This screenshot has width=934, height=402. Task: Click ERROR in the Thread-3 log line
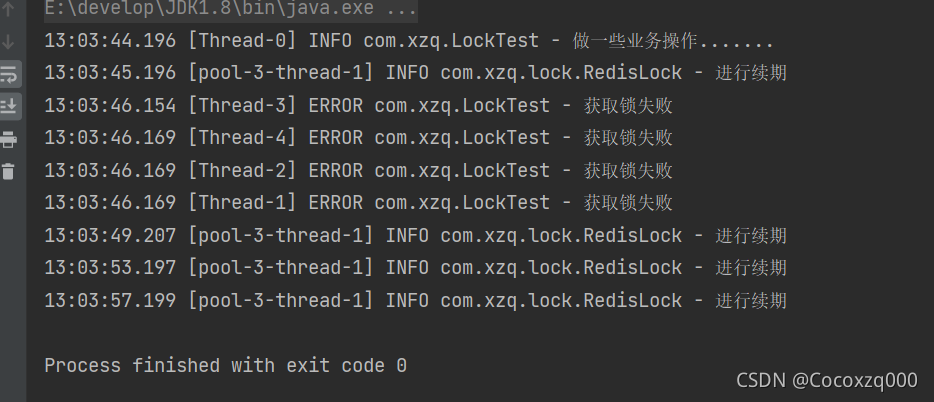(335, 105)
